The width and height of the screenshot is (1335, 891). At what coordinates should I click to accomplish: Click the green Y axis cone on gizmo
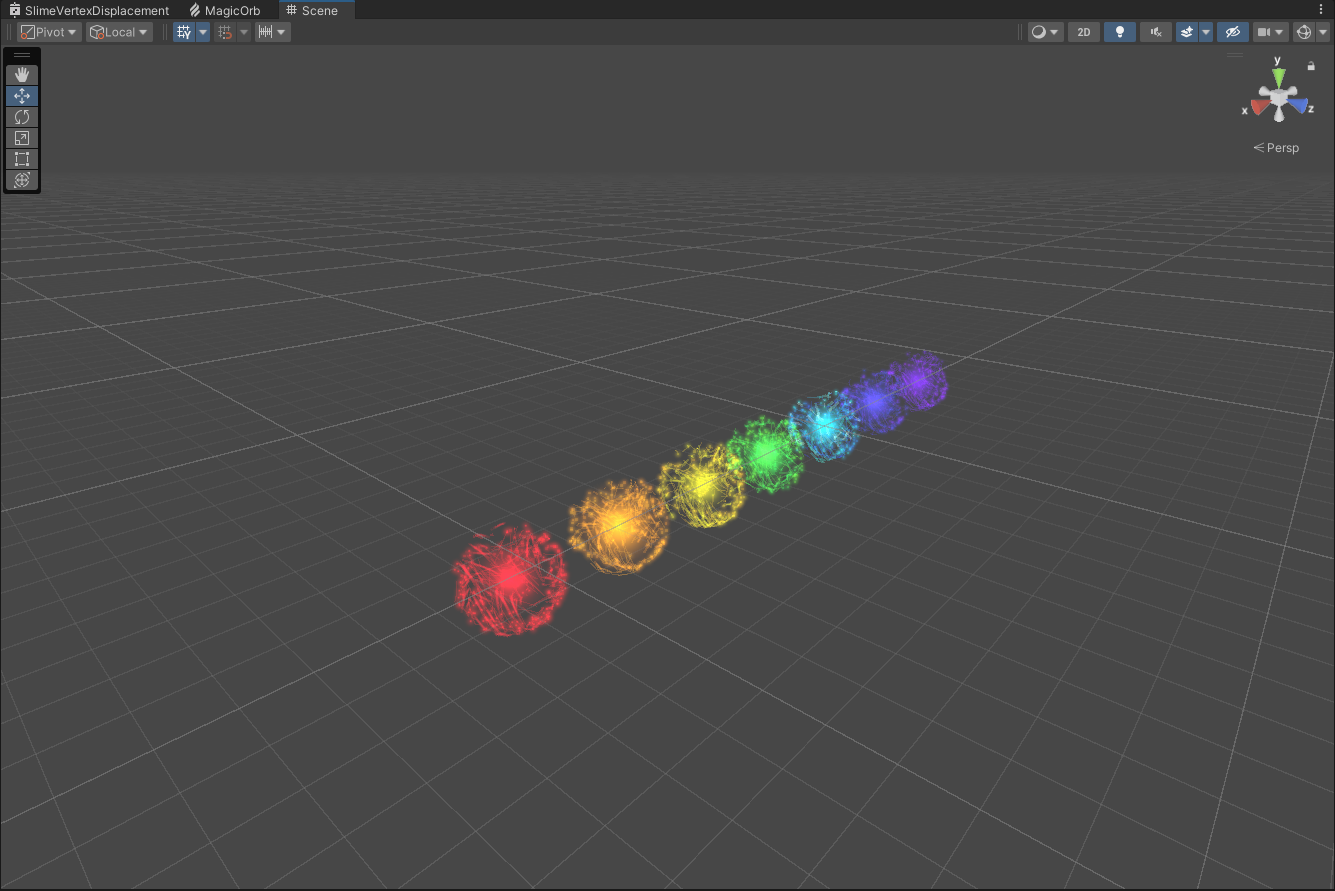pyautogui.click(x=1278, y=77)
